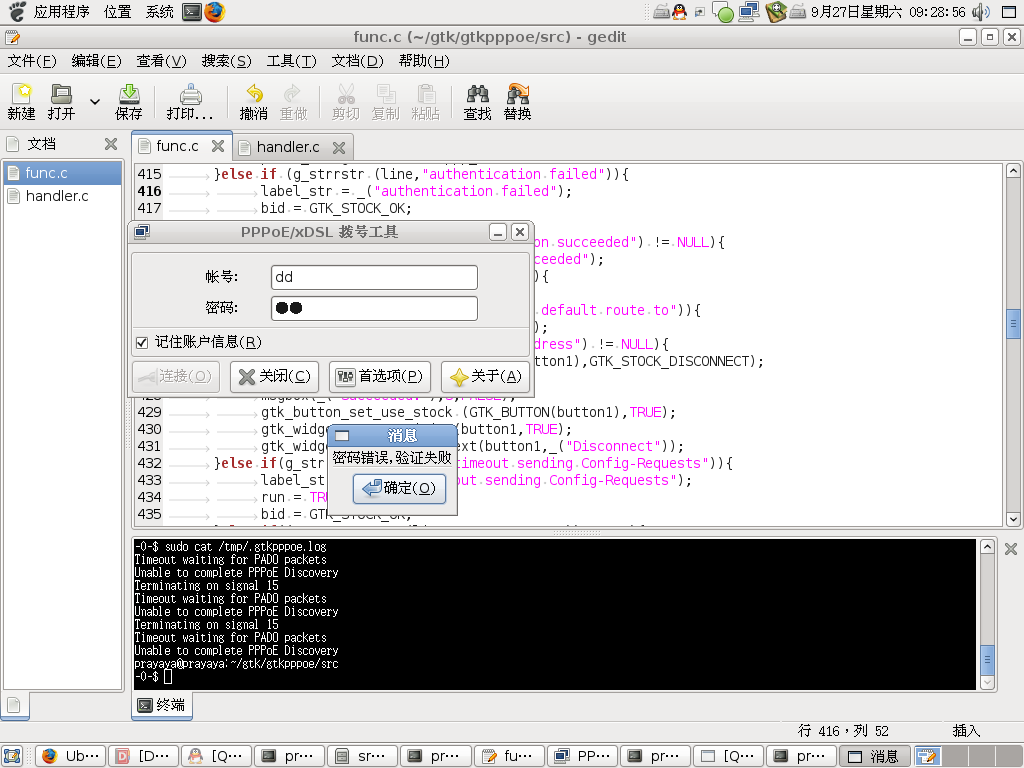Click the New document toolbar icon
Viewport: 1024px width, 768px height.
pos(22,102)
